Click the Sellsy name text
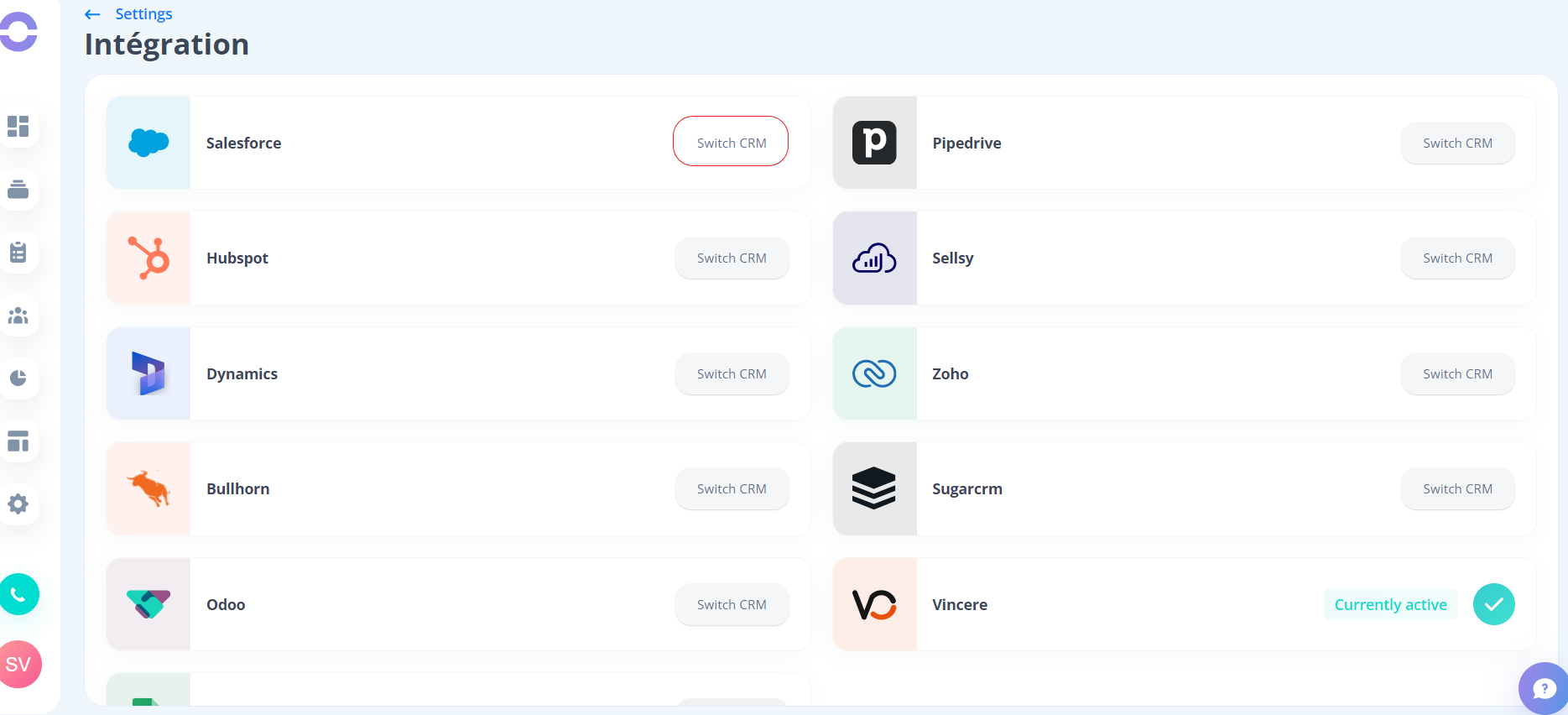Image resolution: width=1568 pixels, height=715 pixels. pyautogui.click(x=953, y=258)
